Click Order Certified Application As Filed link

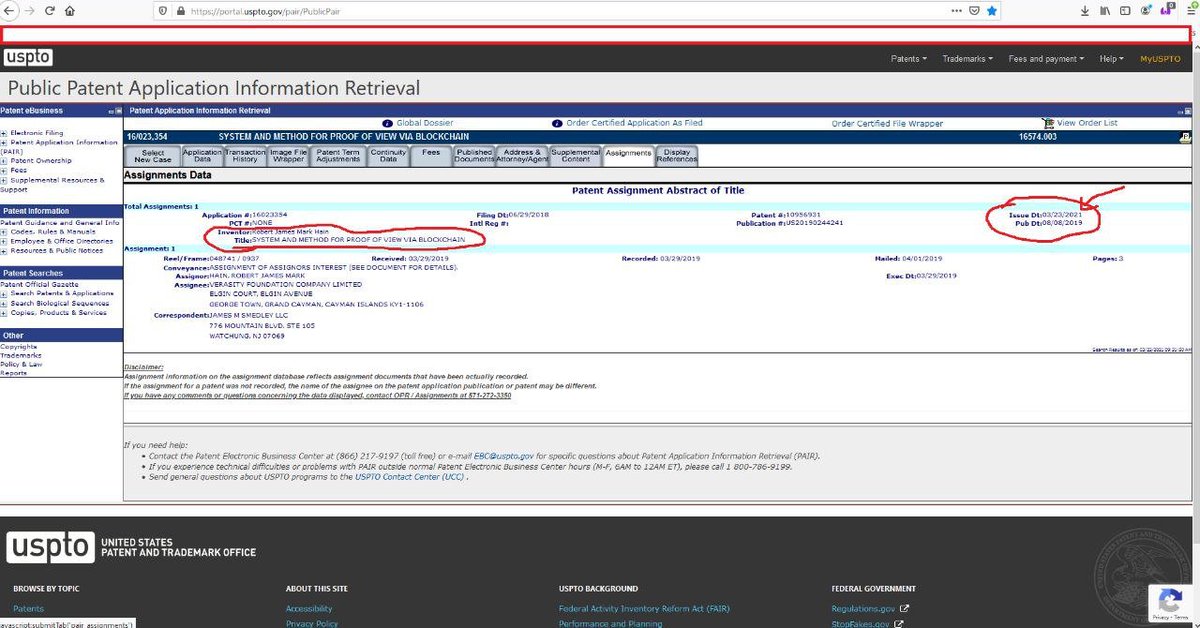(634, 123)
